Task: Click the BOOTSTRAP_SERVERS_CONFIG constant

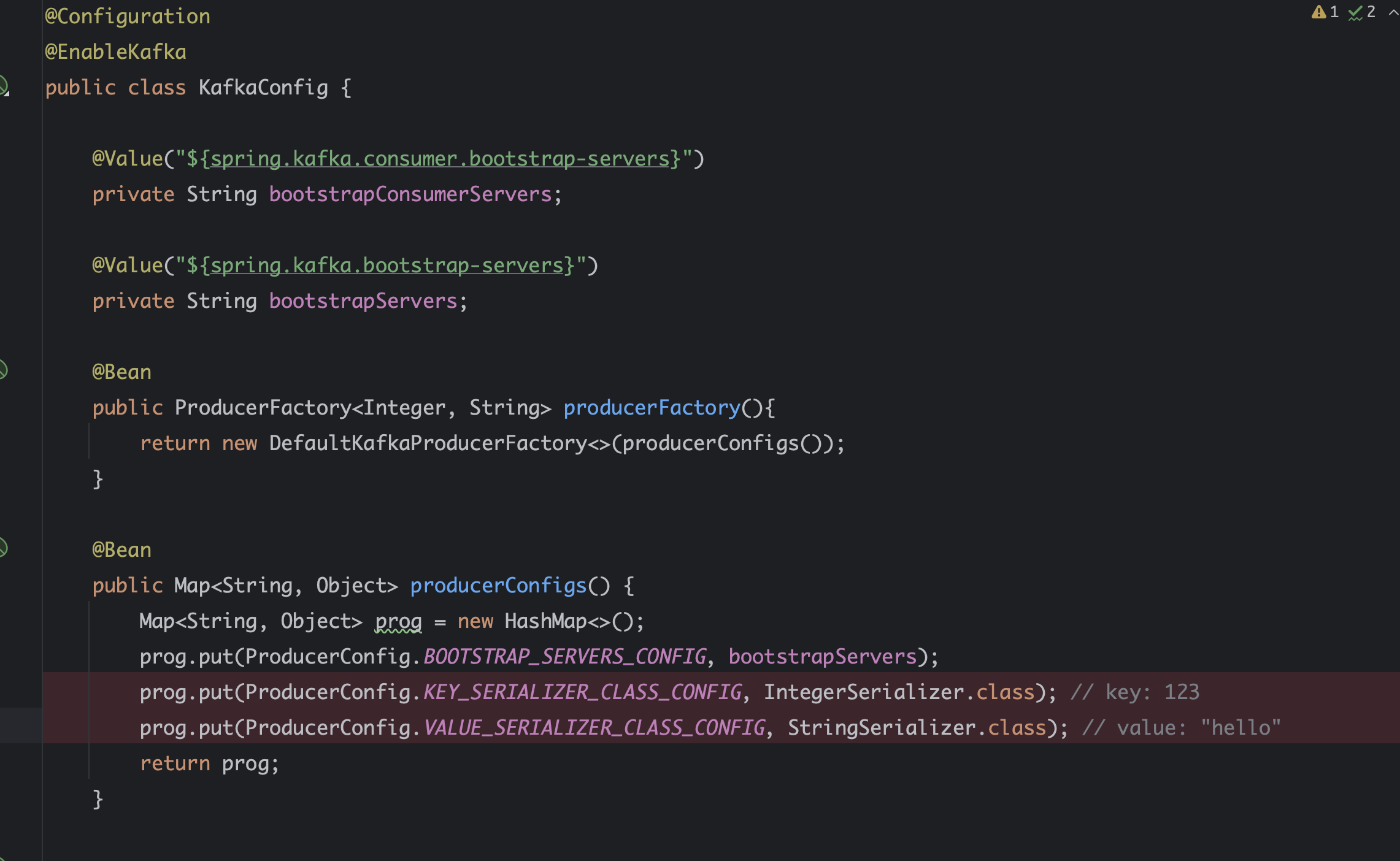Action: point(564,657)
